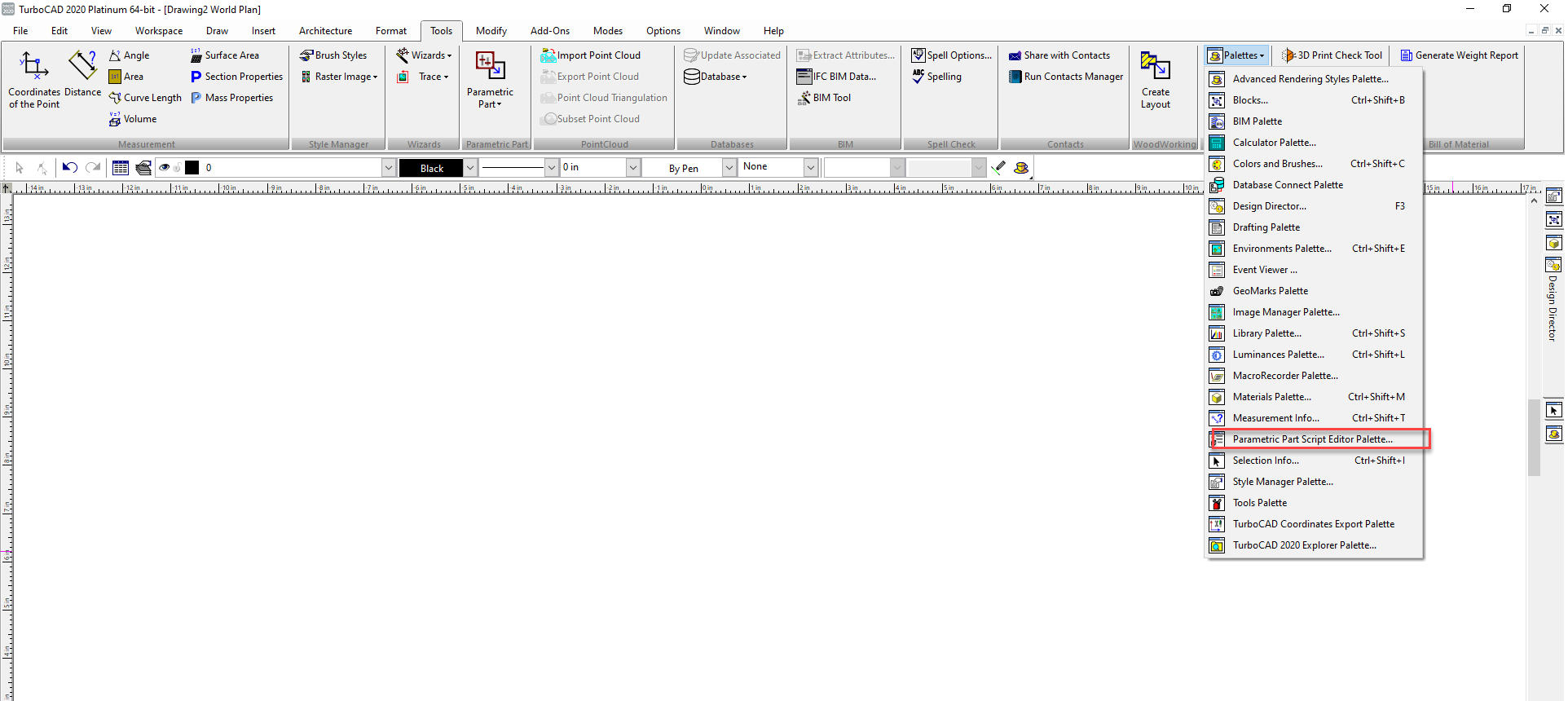Open Section Properties tool
The height and width of the screenshot is (701, 1568).
(x=236, y=77)
